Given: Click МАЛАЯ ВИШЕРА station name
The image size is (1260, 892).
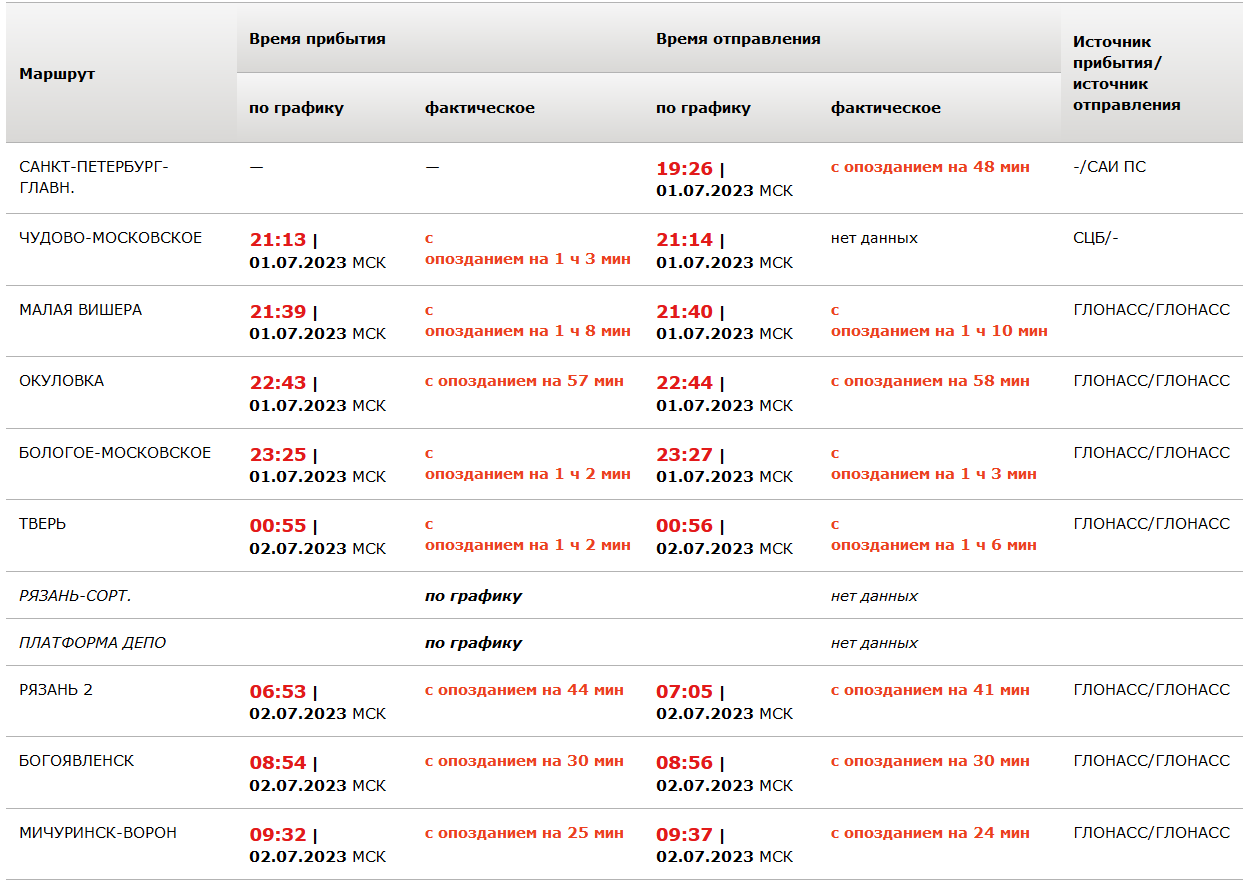Looking at the screenshot, I should [80, 310].
